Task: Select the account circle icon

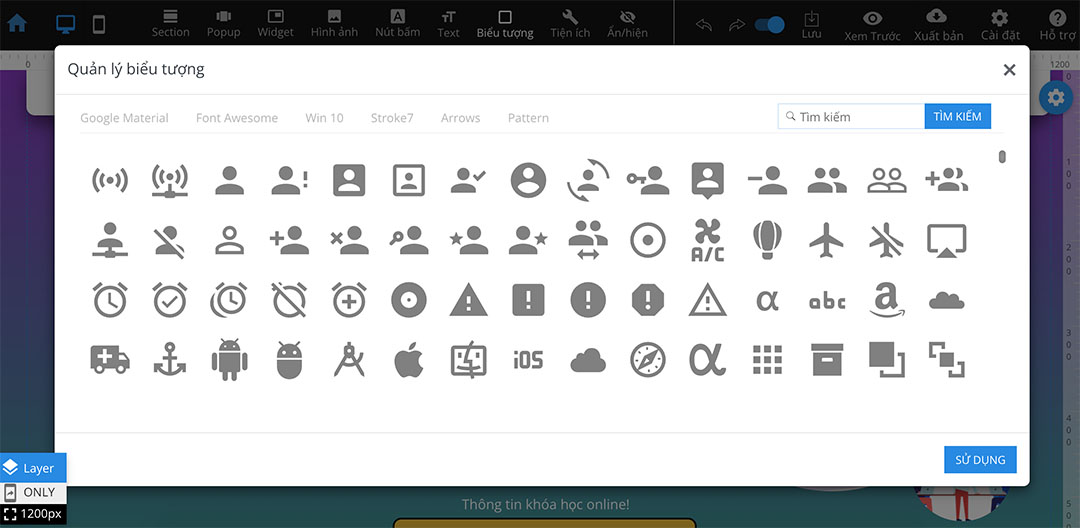Action: tap(528, 180)
